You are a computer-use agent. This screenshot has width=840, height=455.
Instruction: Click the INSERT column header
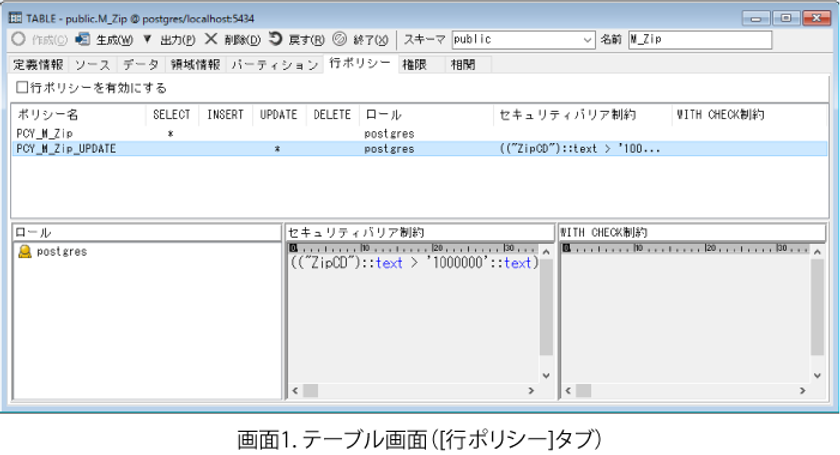[226, 115]
